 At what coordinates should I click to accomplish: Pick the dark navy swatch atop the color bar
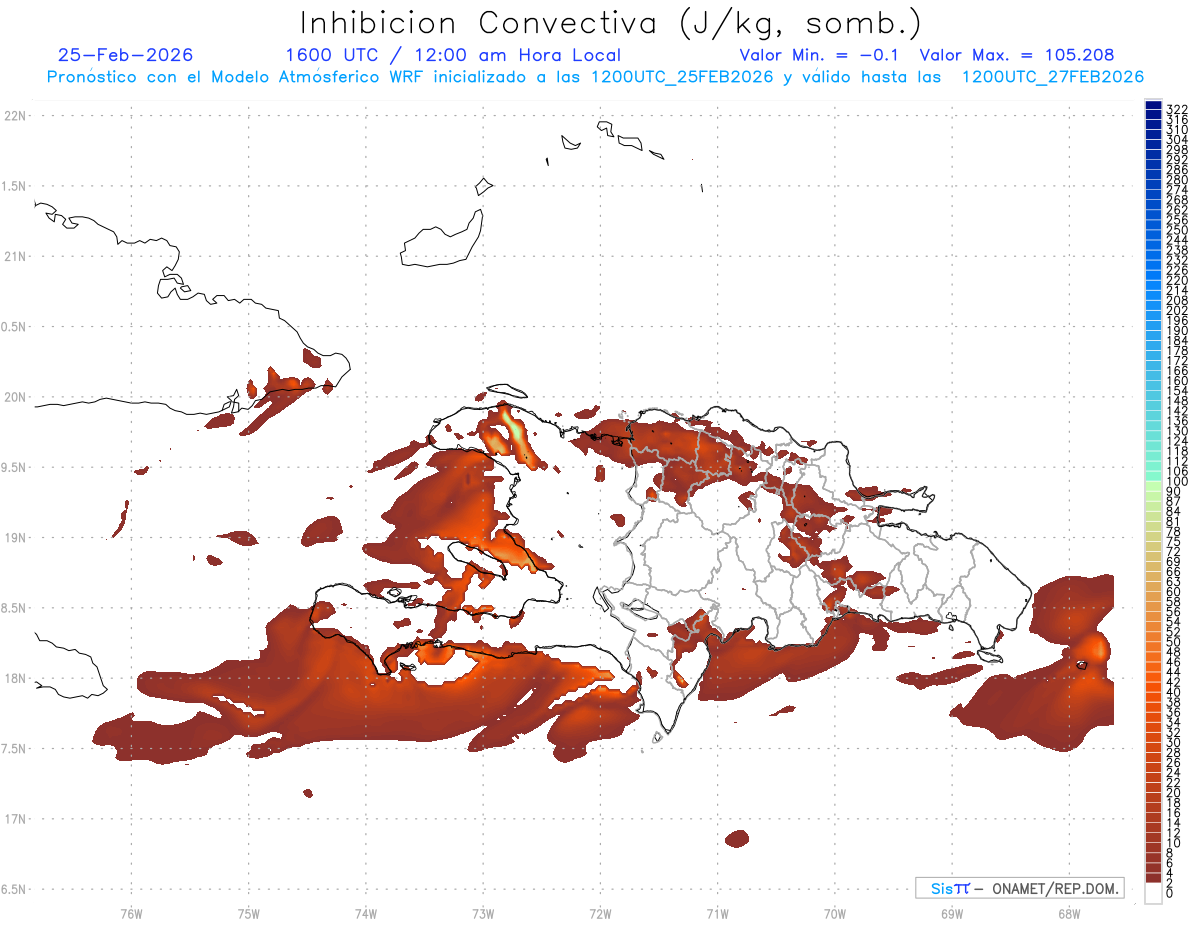1154,105
